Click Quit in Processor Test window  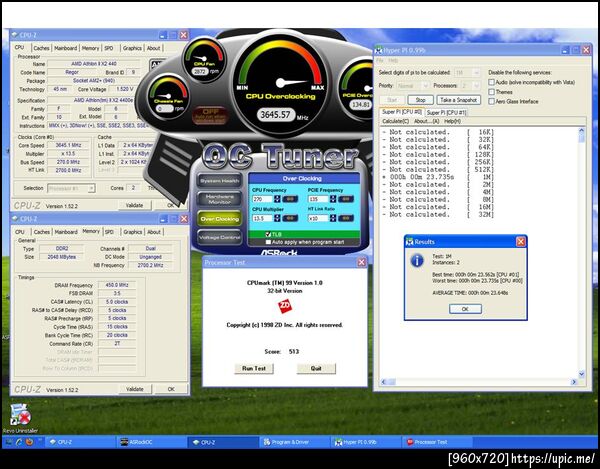316,368
